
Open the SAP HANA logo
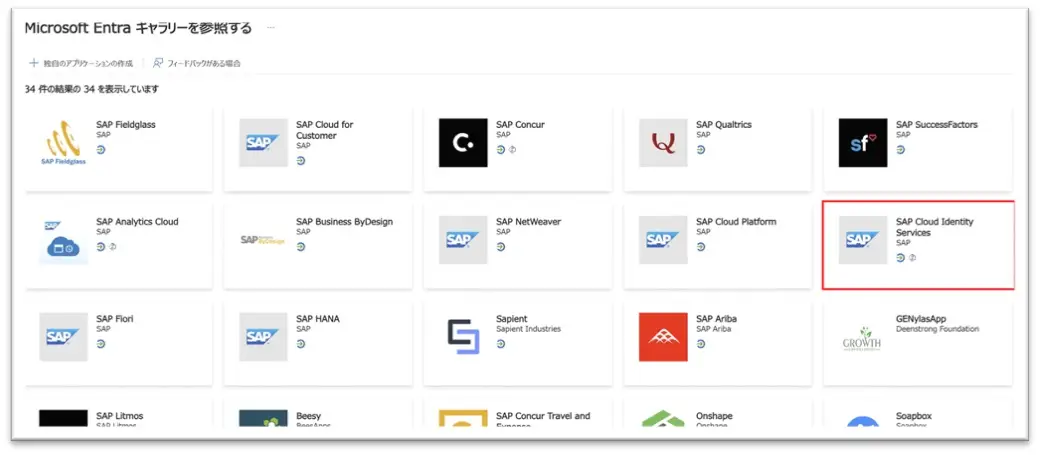click(x=263, y=337)
